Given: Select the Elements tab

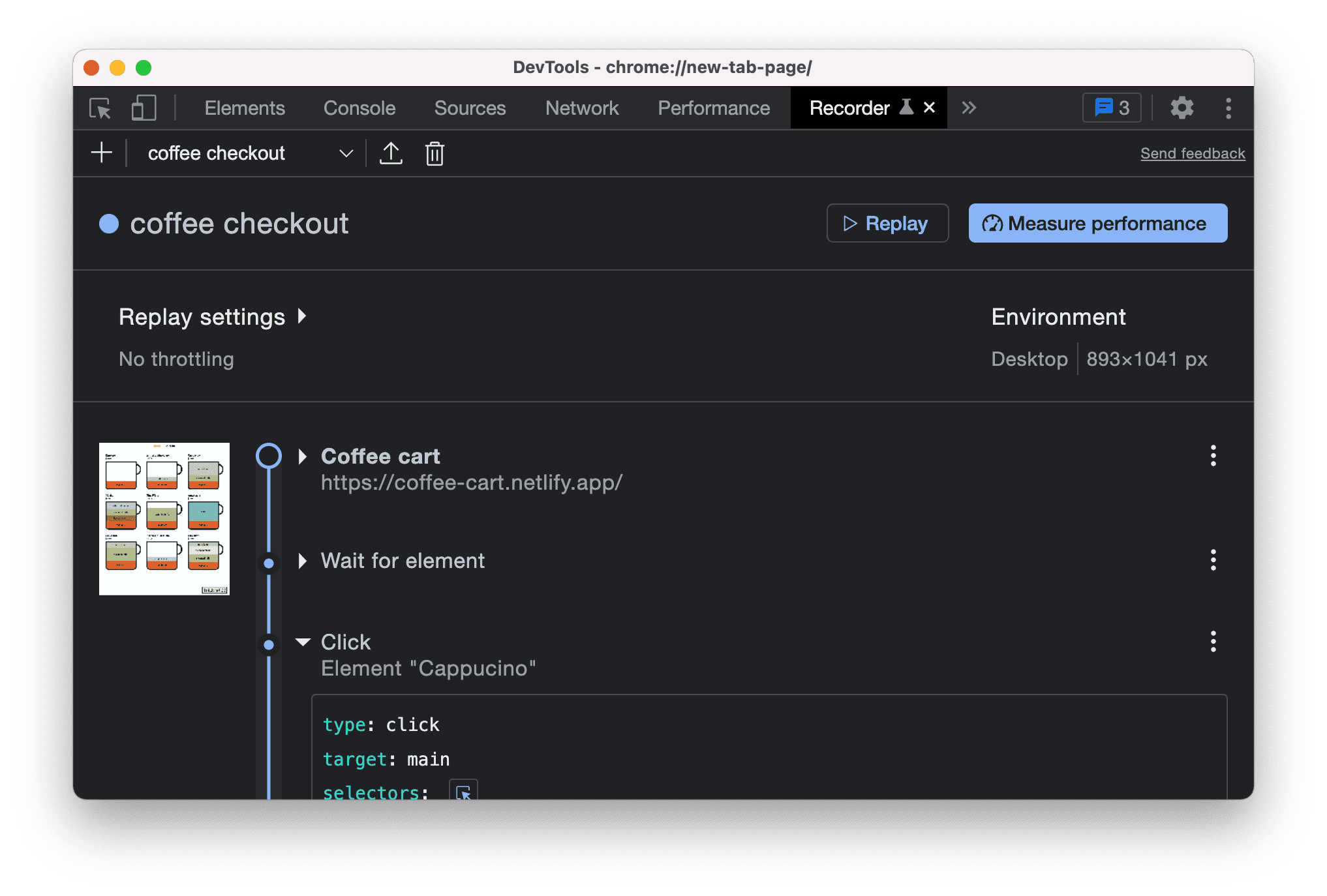Looking at the screenshot, I should pyautogui.click(x=243, y=108).
